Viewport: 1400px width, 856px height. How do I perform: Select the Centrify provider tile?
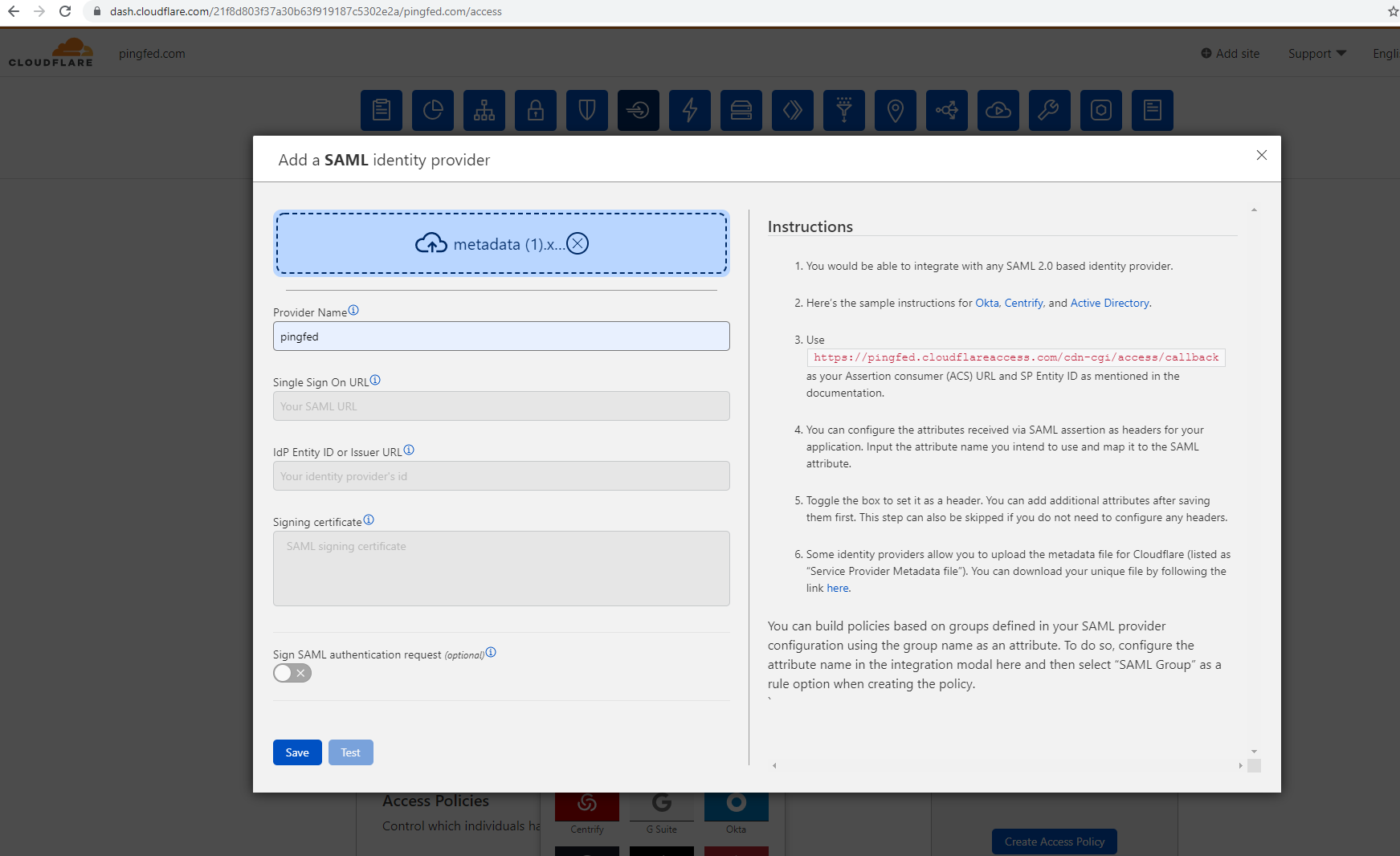click(x=587, y=813)
